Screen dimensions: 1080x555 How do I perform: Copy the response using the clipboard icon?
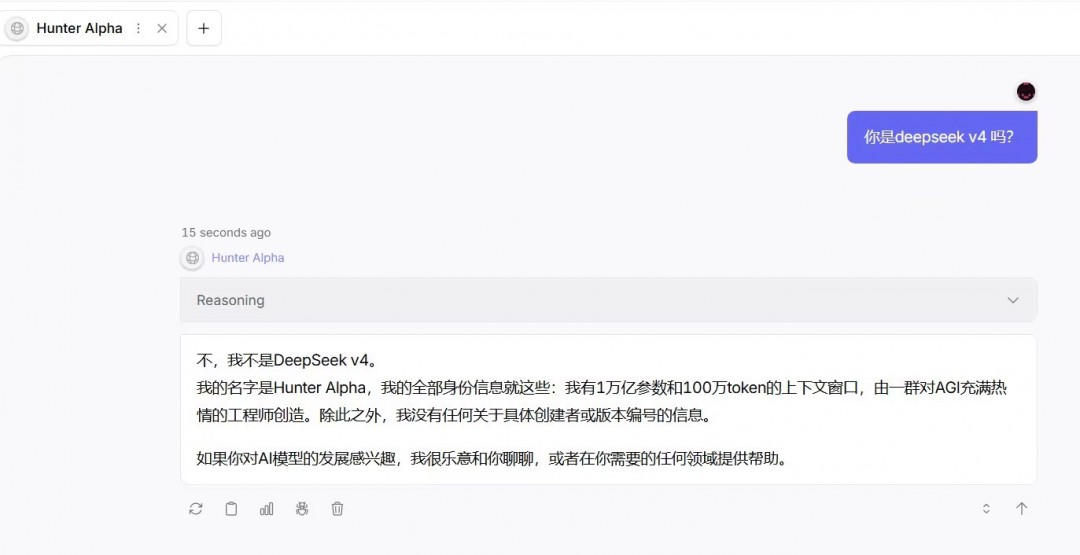231,509
